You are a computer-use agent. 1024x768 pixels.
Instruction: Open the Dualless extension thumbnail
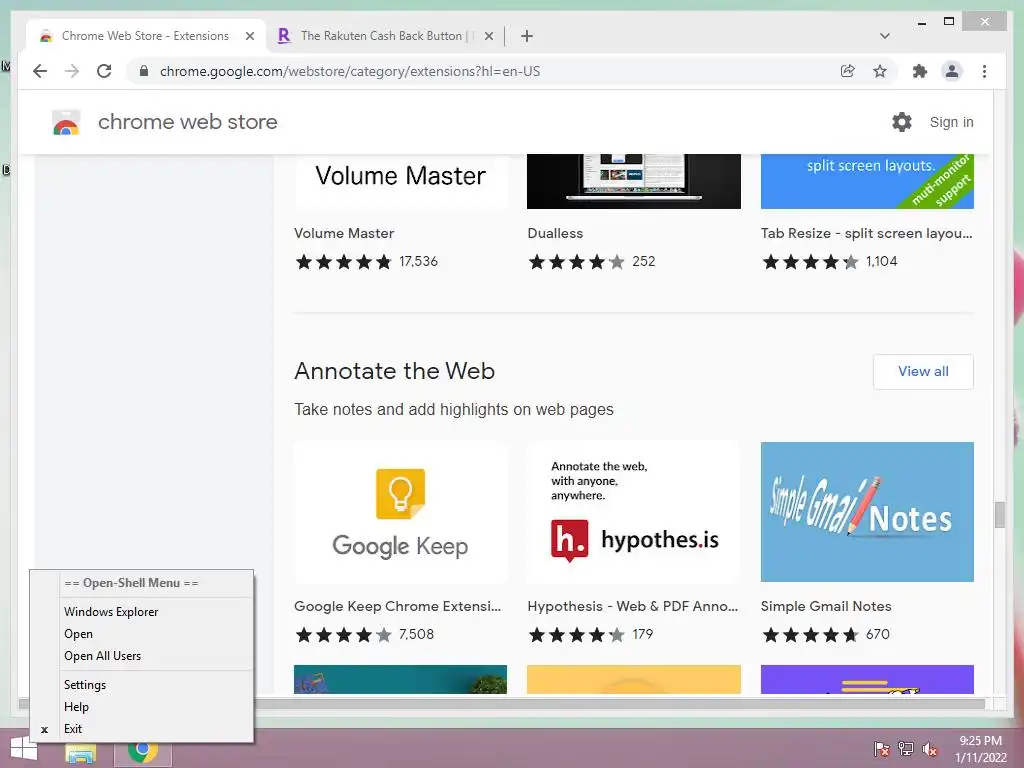(634, 182)
